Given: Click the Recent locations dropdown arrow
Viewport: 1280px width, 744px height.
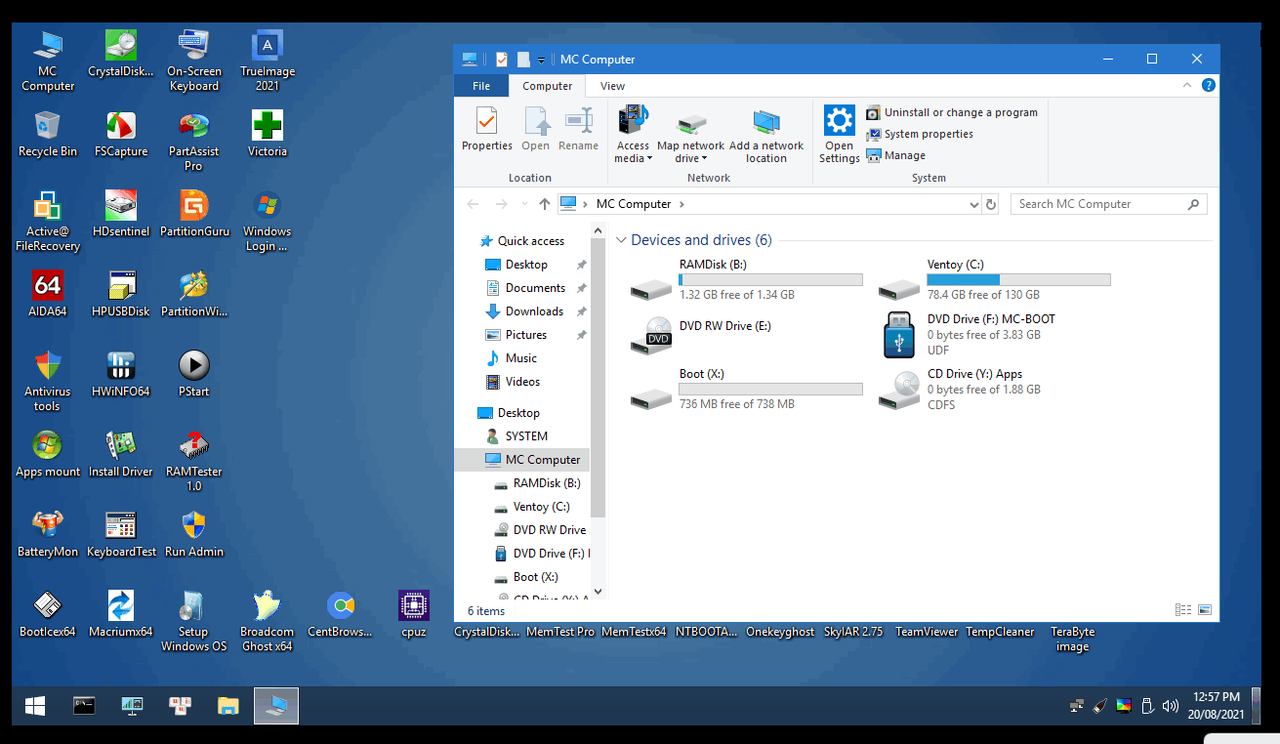Looking at the screenshot, I should point(523,204).
